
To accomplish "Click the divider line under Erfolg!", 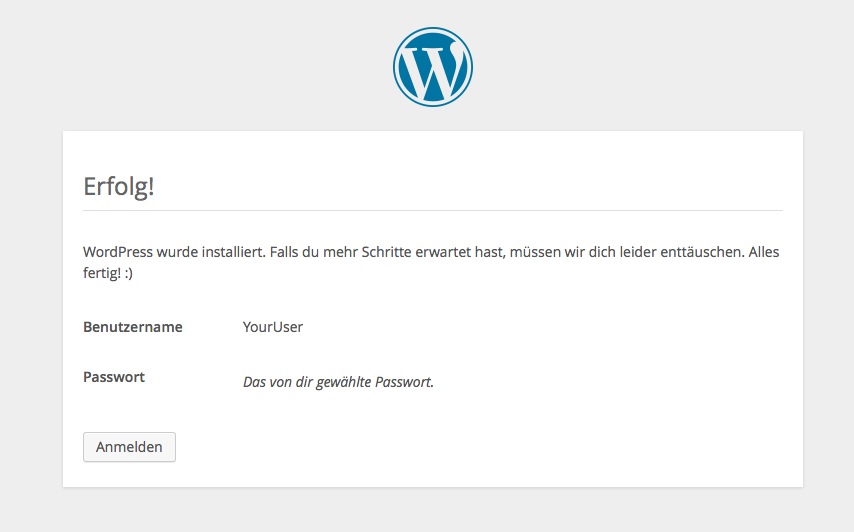I will [x=433, y=210].
